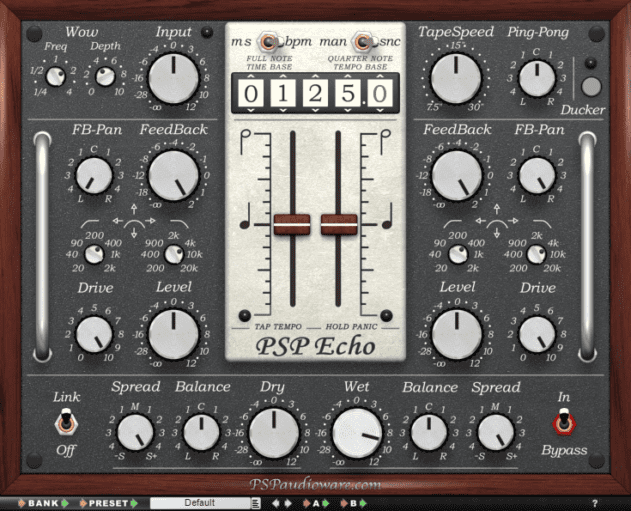Open help with the question mark icon
This screenshot has height=511, width=631.
coord(595,503)
